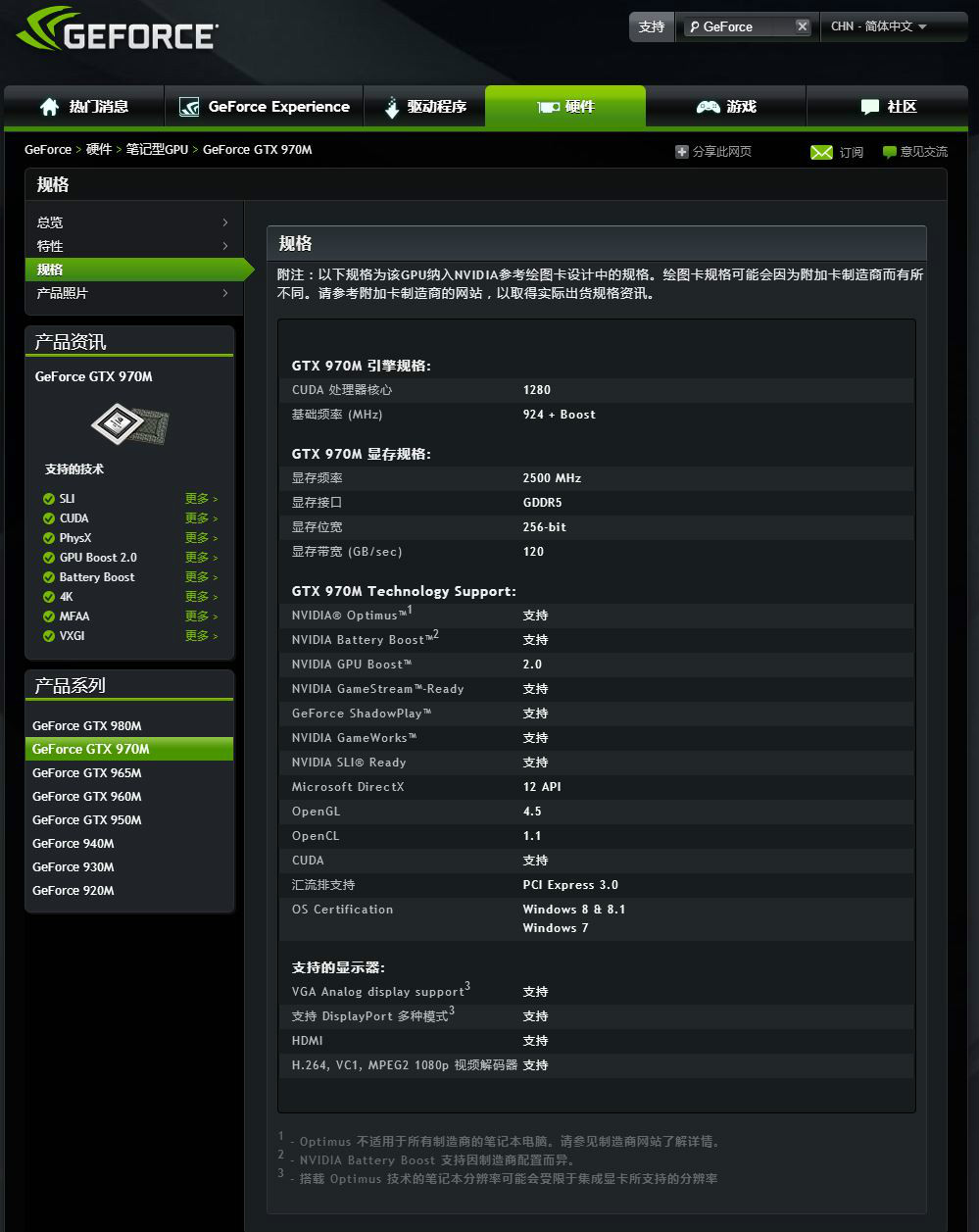979x1232 pixels.
Task: Open the 硬件 tab
Action: pos(565,107)
